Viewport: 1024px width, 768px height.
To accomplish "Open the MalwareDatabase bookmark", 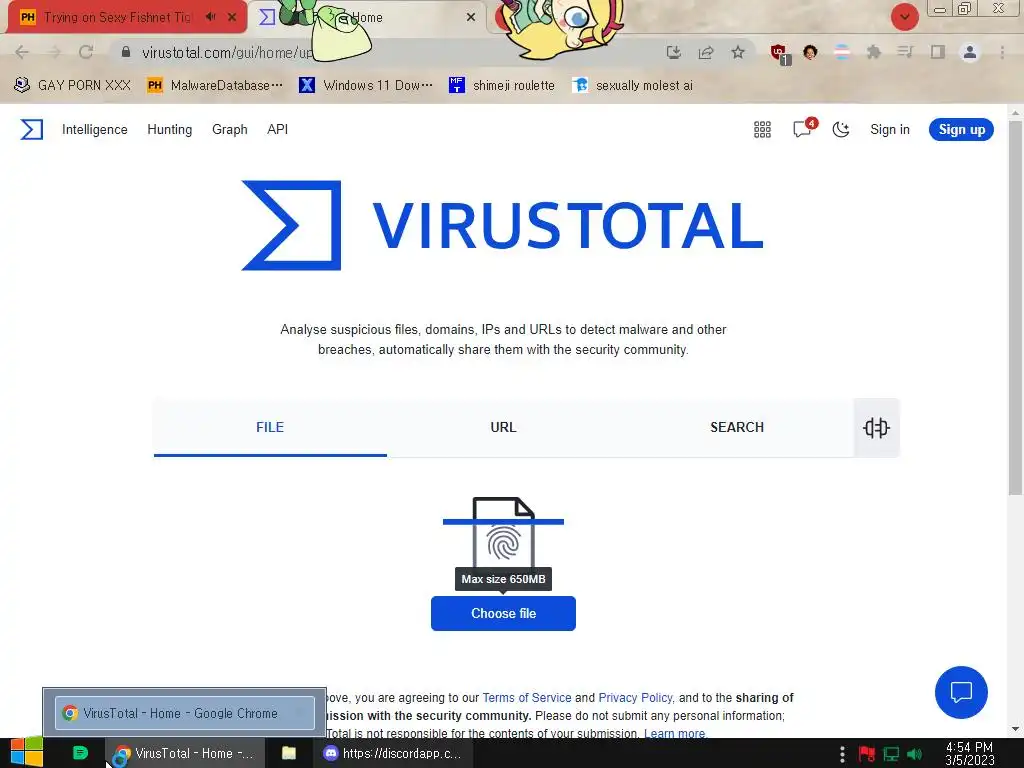I will 216,85.
